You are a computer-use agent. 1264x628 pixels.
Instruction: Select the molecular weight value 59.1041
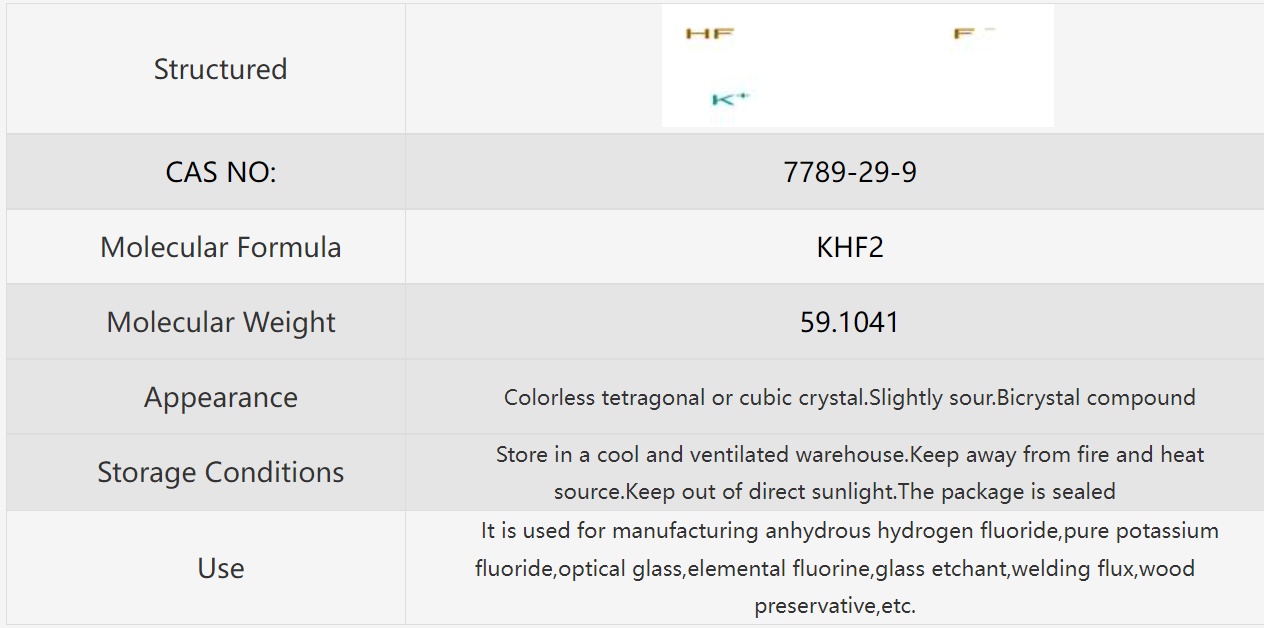click(x=849, y=322)
